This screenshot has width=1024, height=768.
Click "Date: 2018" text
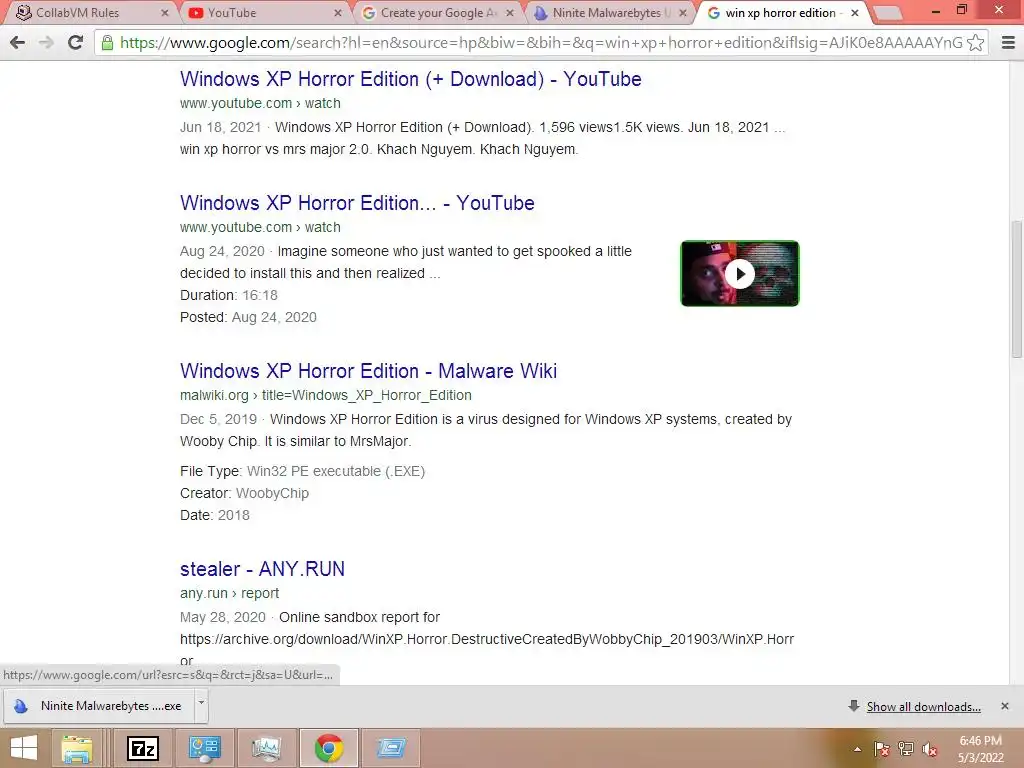tap(215, 515)
